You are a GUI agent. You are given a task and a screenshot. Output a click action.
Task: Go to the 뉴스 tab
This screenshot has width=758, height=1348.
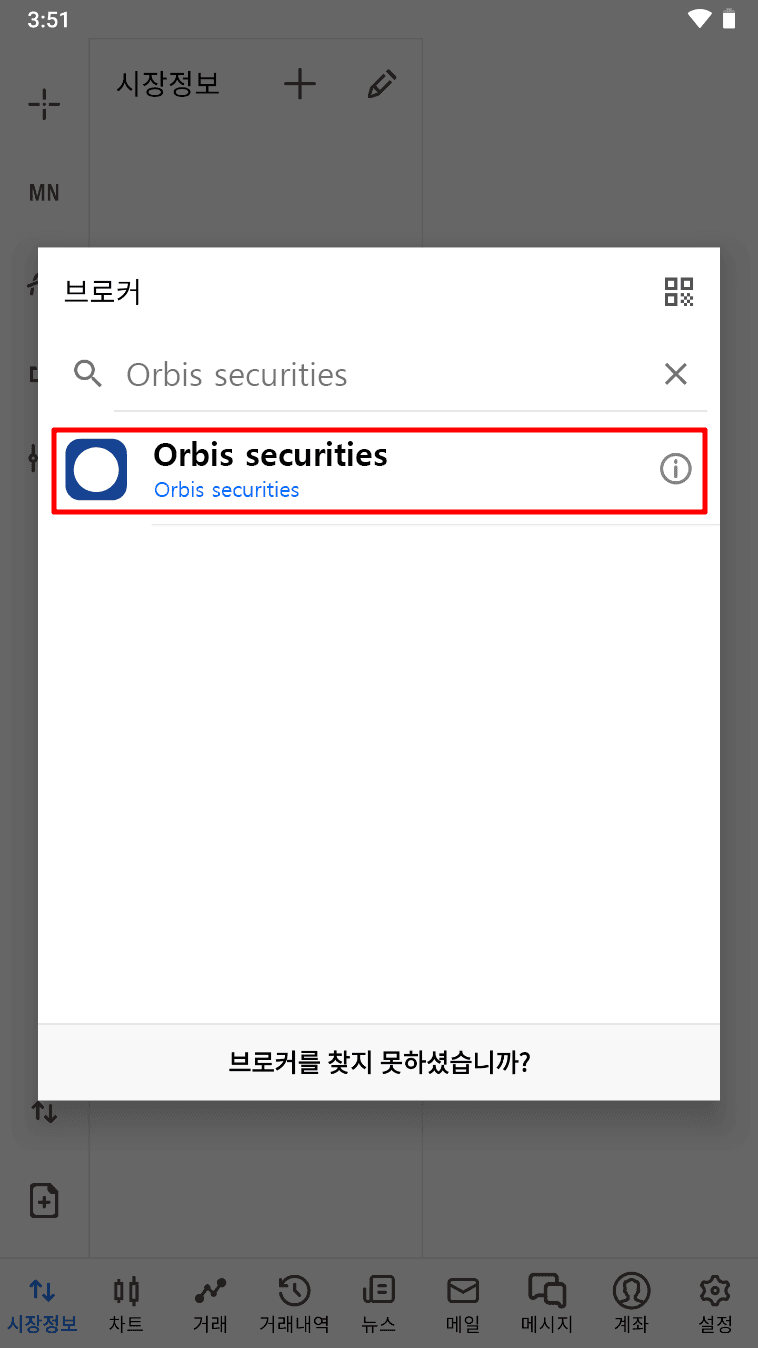tap(378, 1304)
